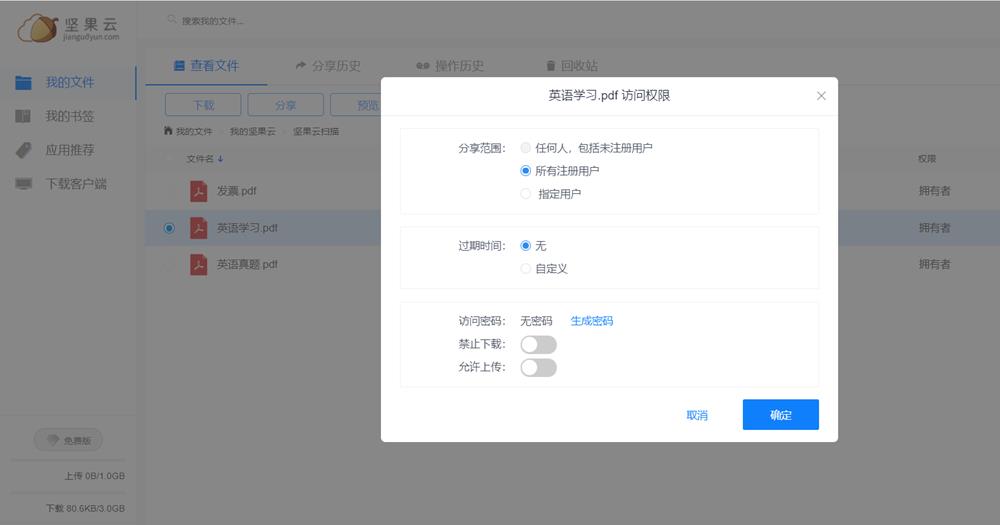The height and width of the screenshot is (525, 1000).
Task: Open 我的书签 bookmark icon in sidebar
Action: click(23, 116)
